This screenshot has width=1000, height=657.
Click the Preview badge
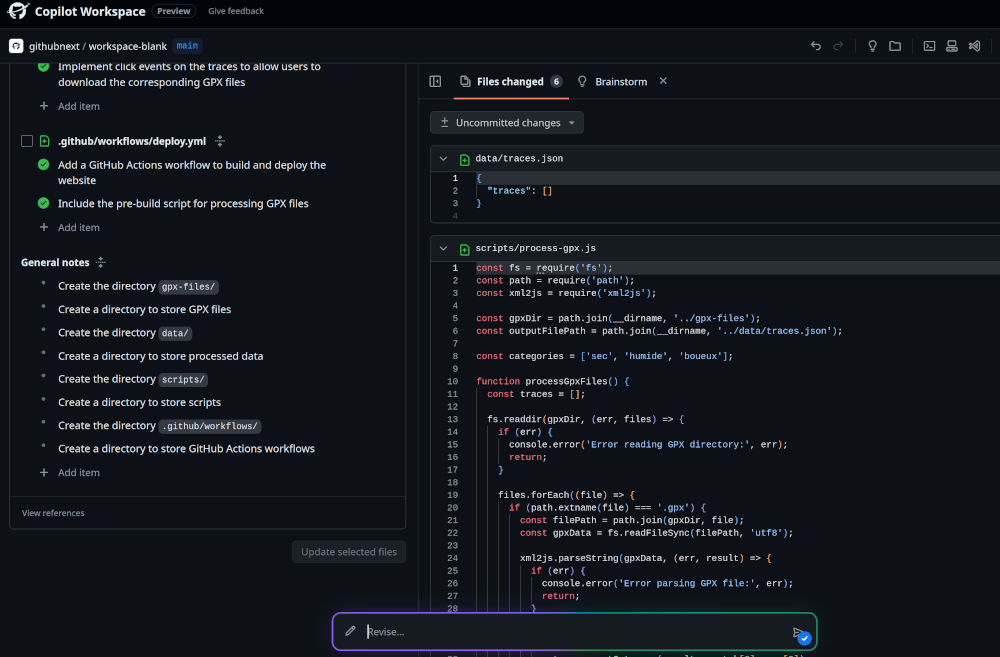click(x=173, y=11)
